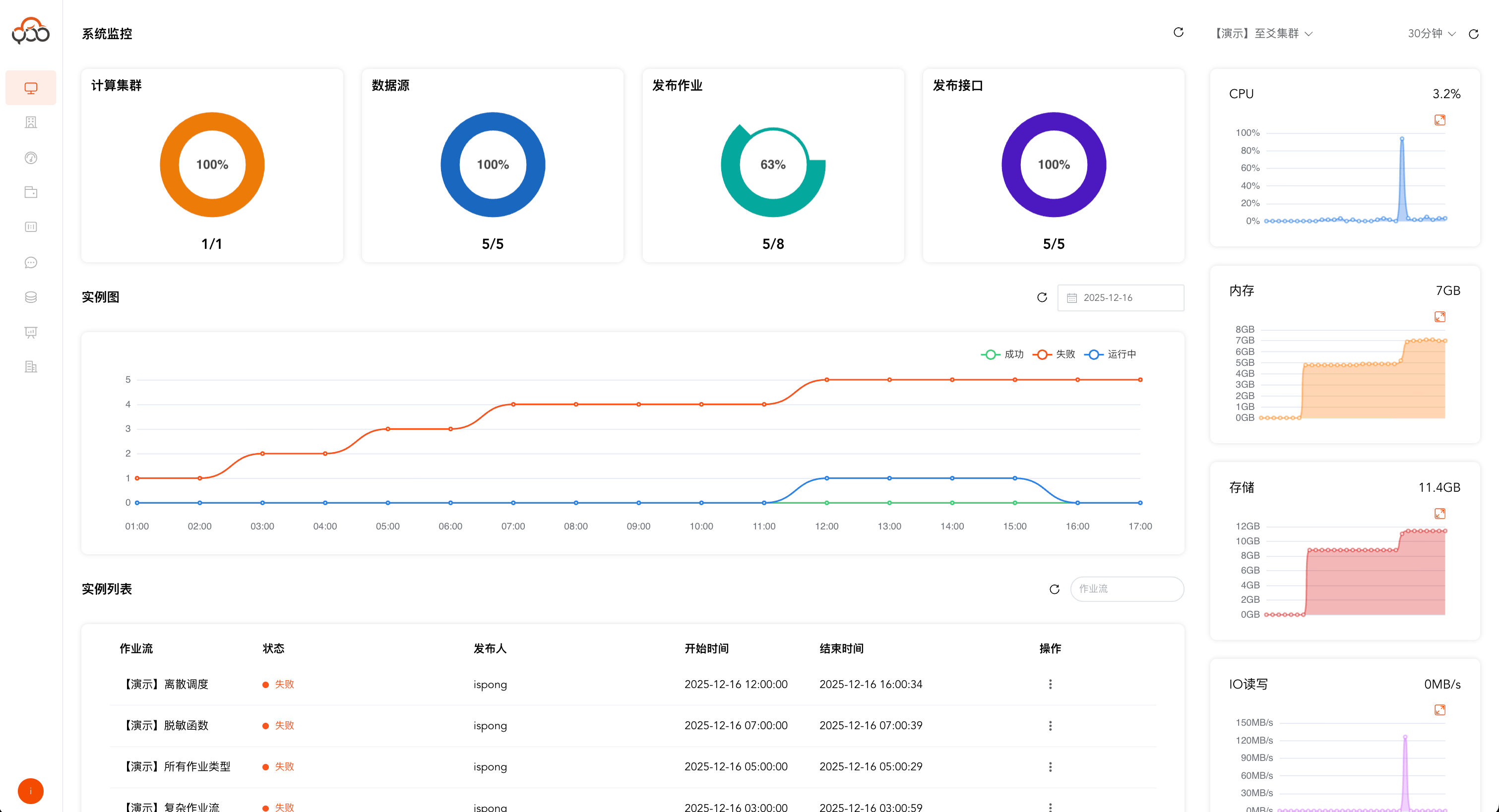This screenshot has width=1499, height=812.
Task: Click the 作业流 search input field
Action: (x=1126, y=589)
